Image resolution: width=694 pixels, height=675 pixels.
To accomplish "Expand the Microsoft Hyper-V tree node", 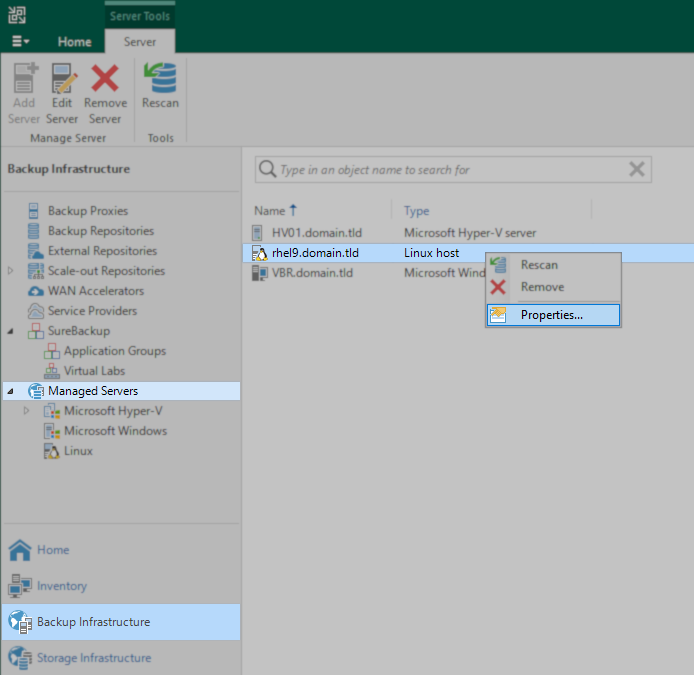I will (x=27, y=411).
